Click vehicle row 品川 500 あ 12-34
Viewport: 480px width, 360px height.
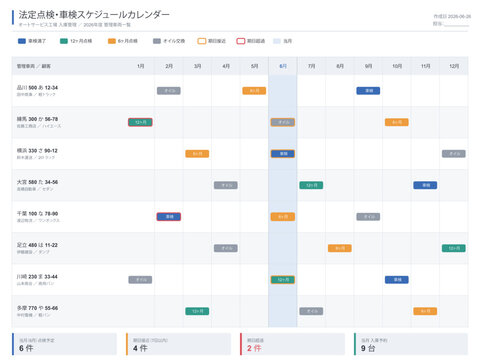click(x=240, y=91)
